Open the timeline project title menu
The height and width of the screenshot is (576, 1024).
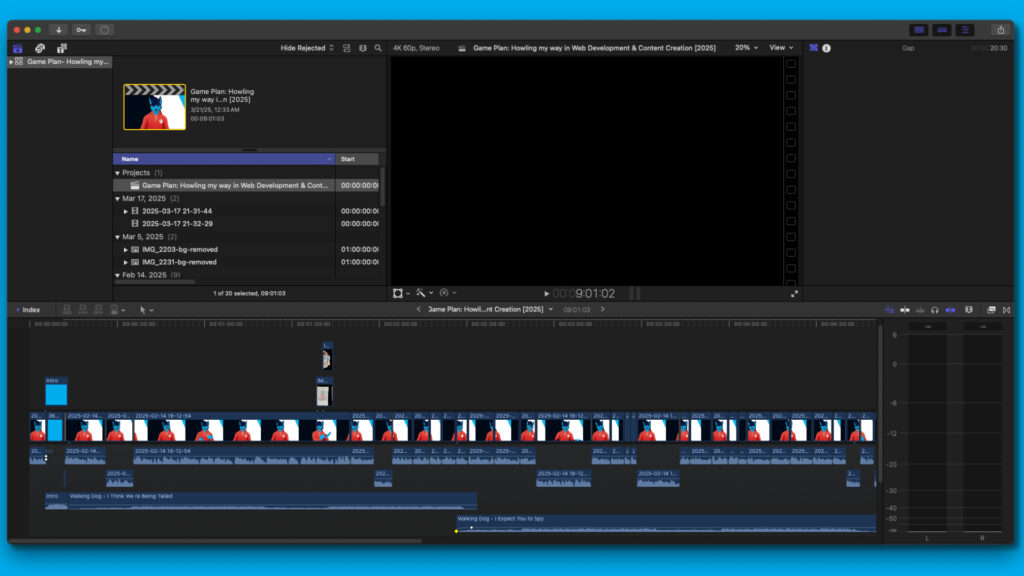point(490,310)
